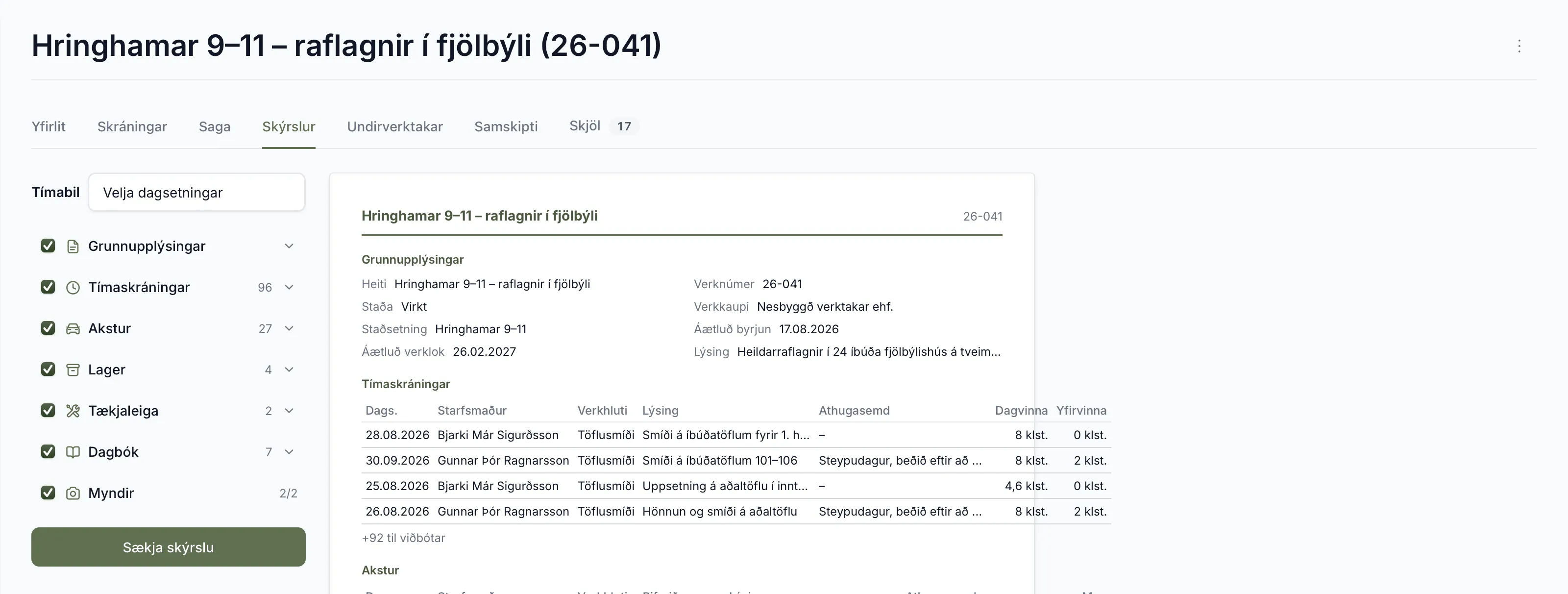Click the Virkt status value

point(414,307)
